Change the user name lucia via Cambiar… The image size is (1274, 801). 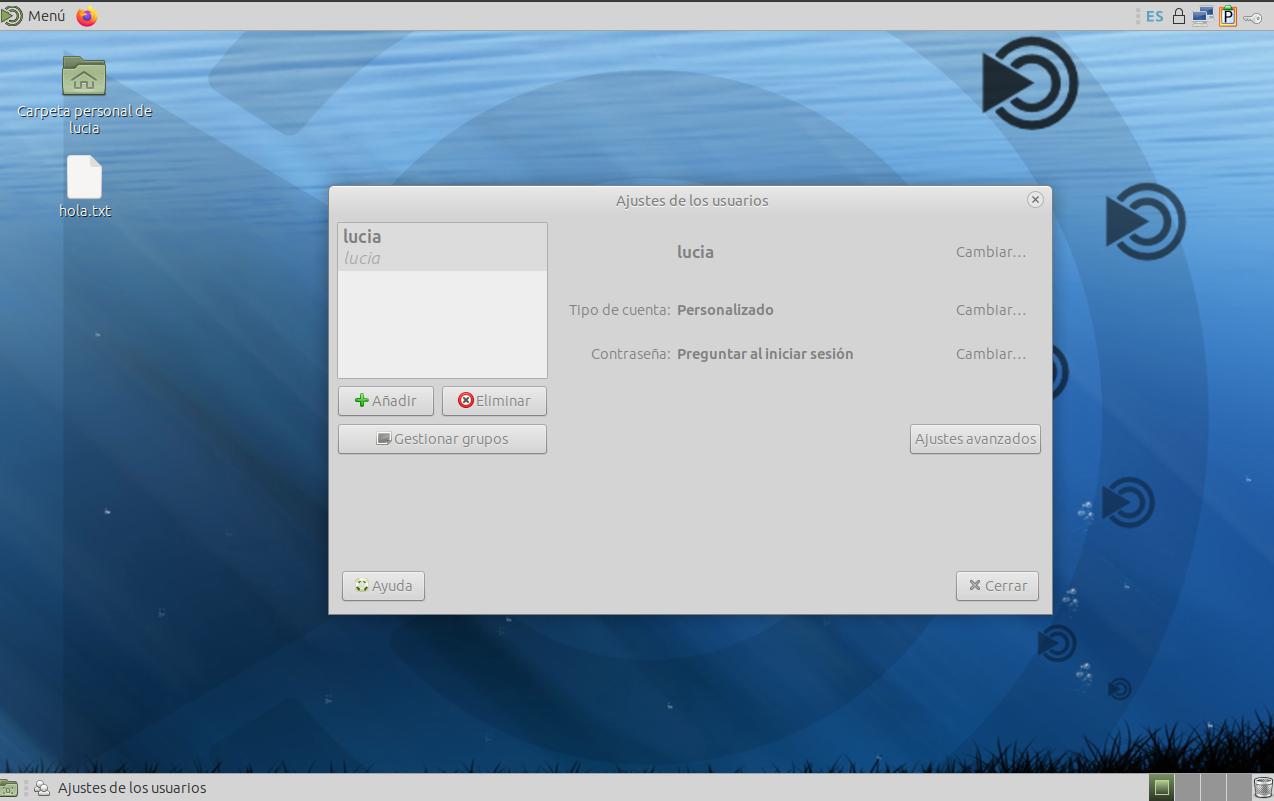[990, 252]
